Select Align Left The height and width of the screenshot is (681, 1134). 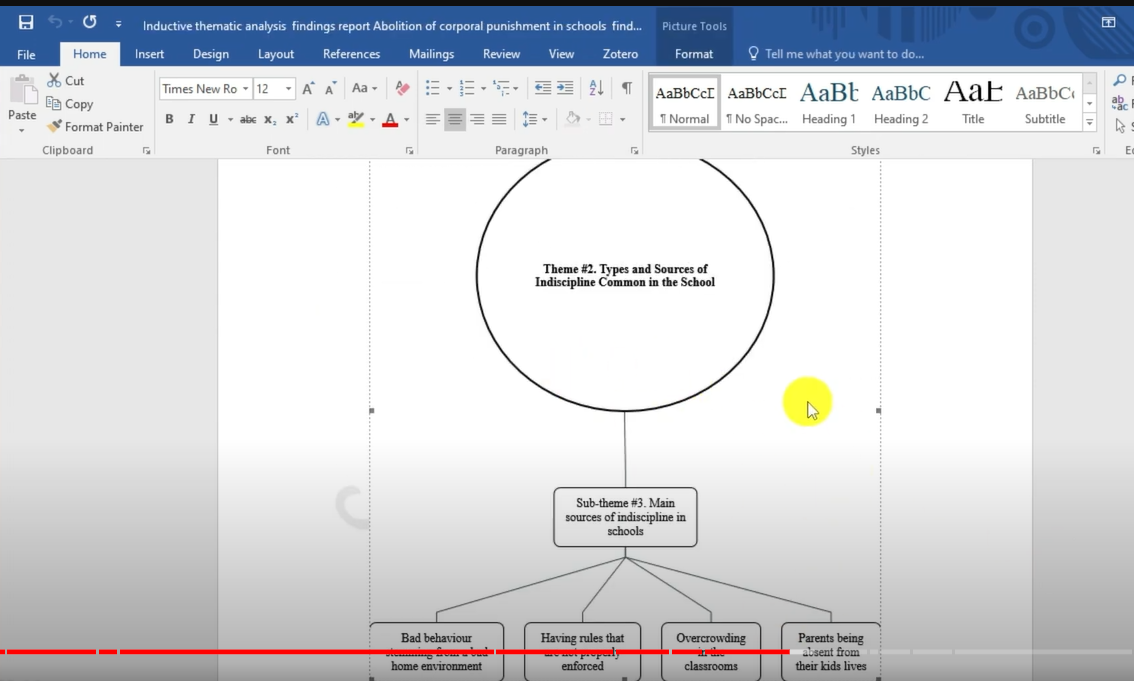tap(432, 119)
